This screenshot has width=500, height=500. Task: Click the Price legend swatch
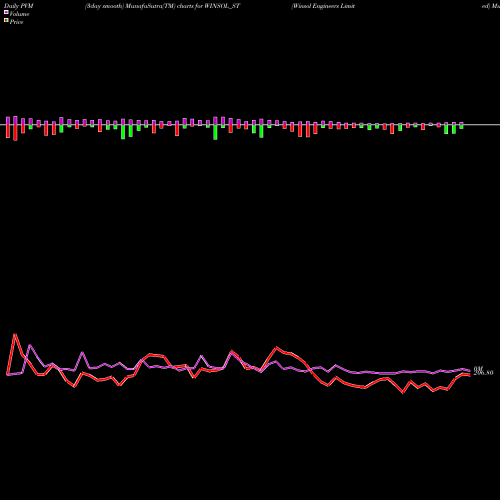[6, 21]
